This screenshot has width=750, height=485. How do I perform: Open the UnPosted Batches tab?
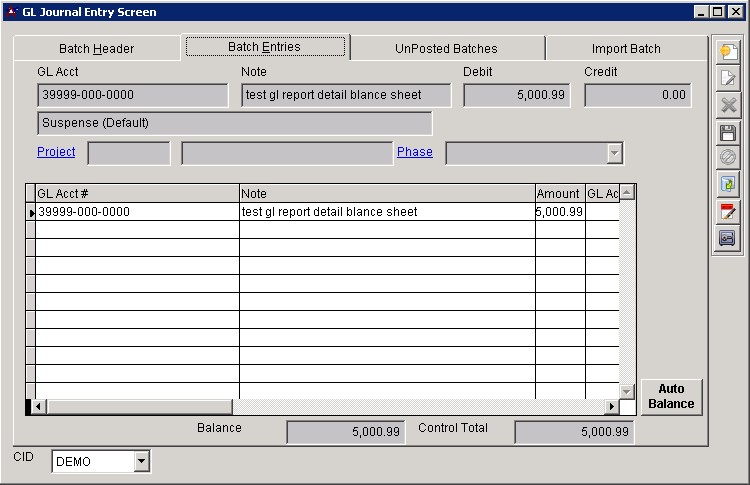tap(446, 48)
